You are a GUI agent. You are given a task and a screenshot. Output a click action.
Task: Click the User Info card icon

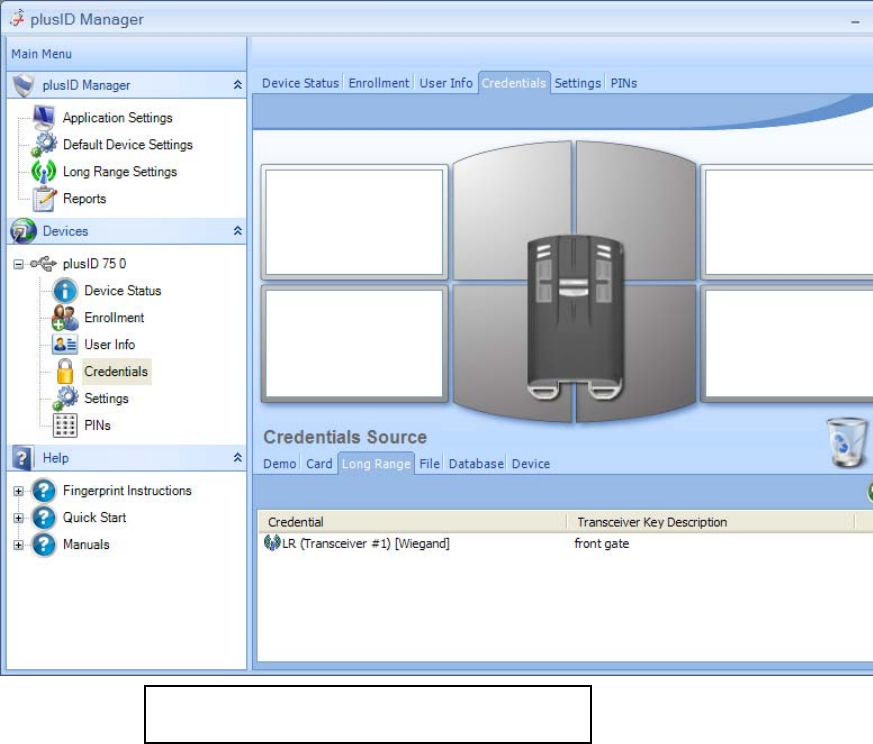(65, 345)
